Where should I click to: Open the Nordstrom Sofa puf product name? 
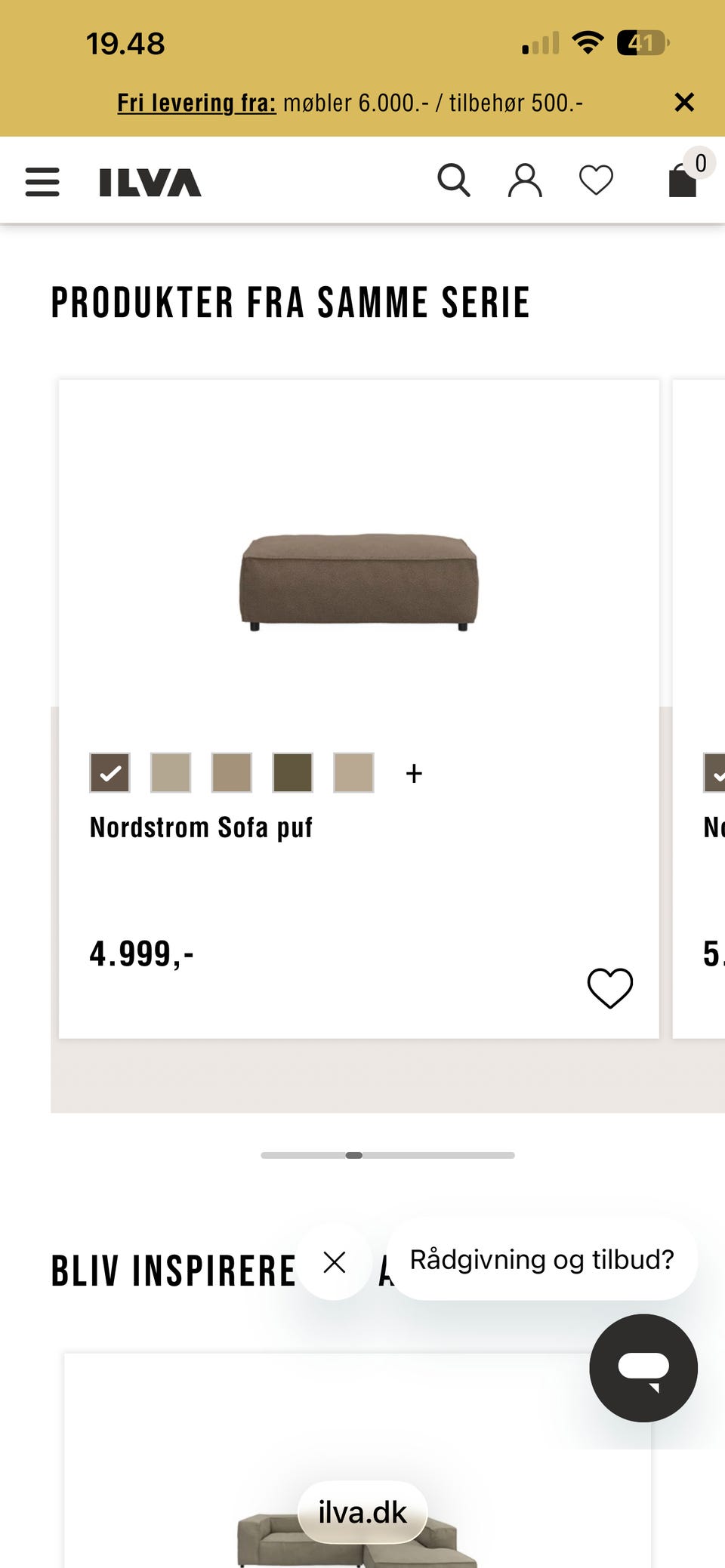[x=202, y=827]
